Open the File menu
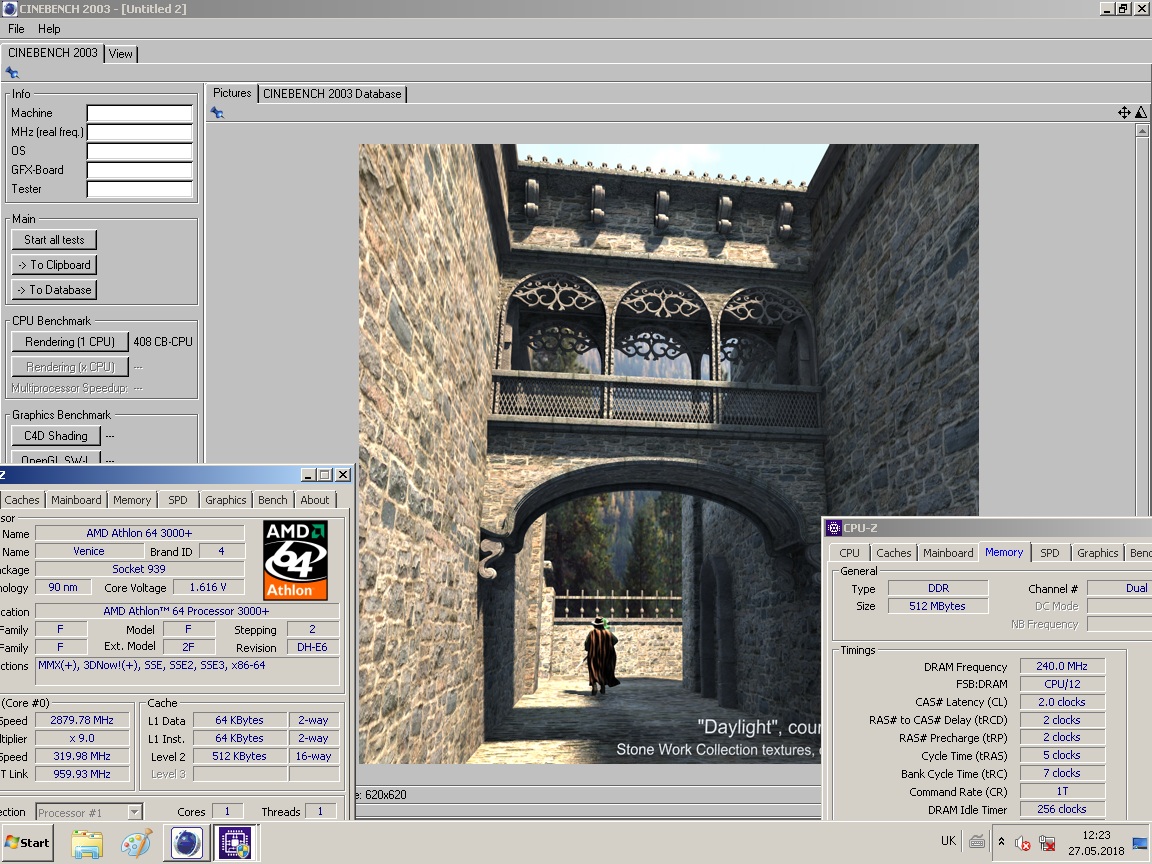Viewport: 1152px width, 864px height. pos(16,29)
